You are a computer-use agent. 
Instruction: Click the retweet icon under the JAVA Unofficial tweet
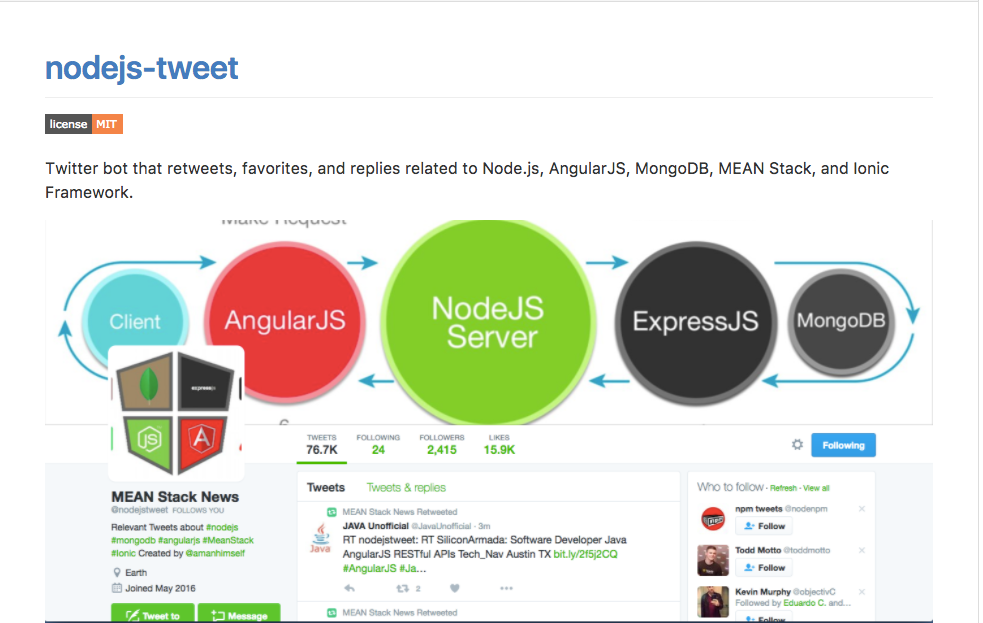tap(402, 588)
